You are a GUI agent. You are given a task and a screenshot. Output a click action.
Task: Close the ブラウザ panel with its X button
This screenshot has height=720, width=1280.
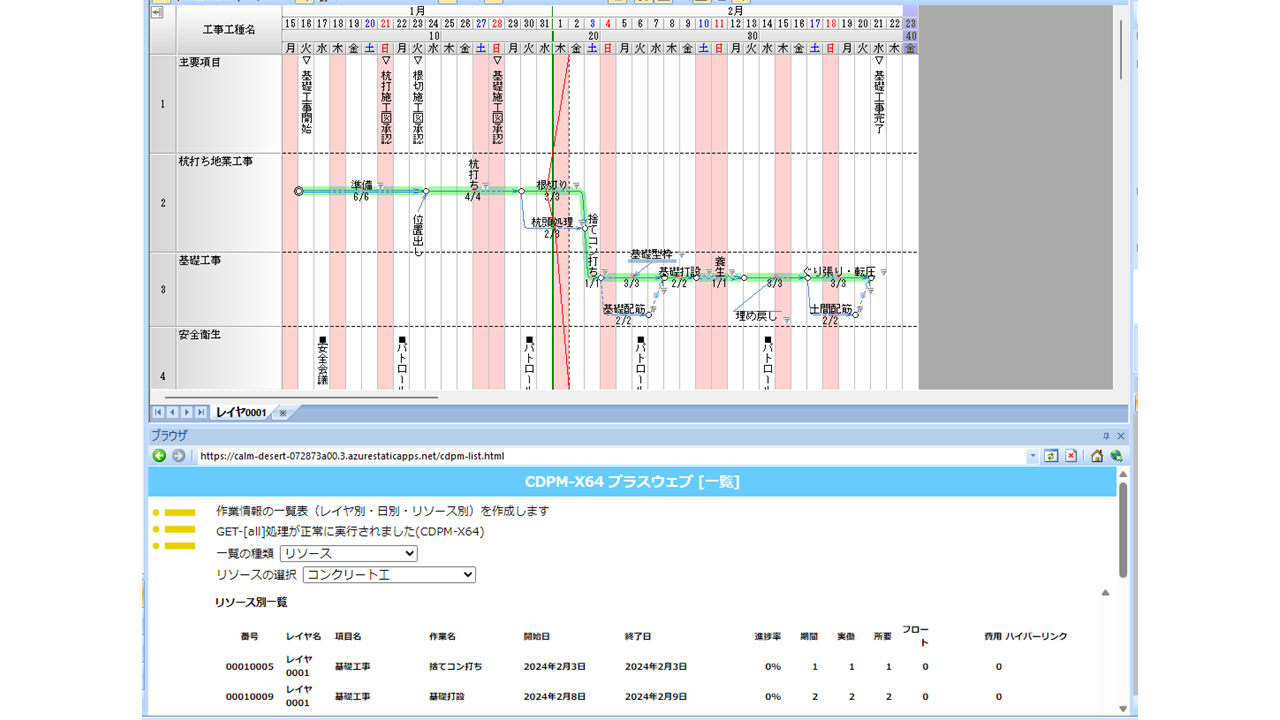coord(1120,436)
